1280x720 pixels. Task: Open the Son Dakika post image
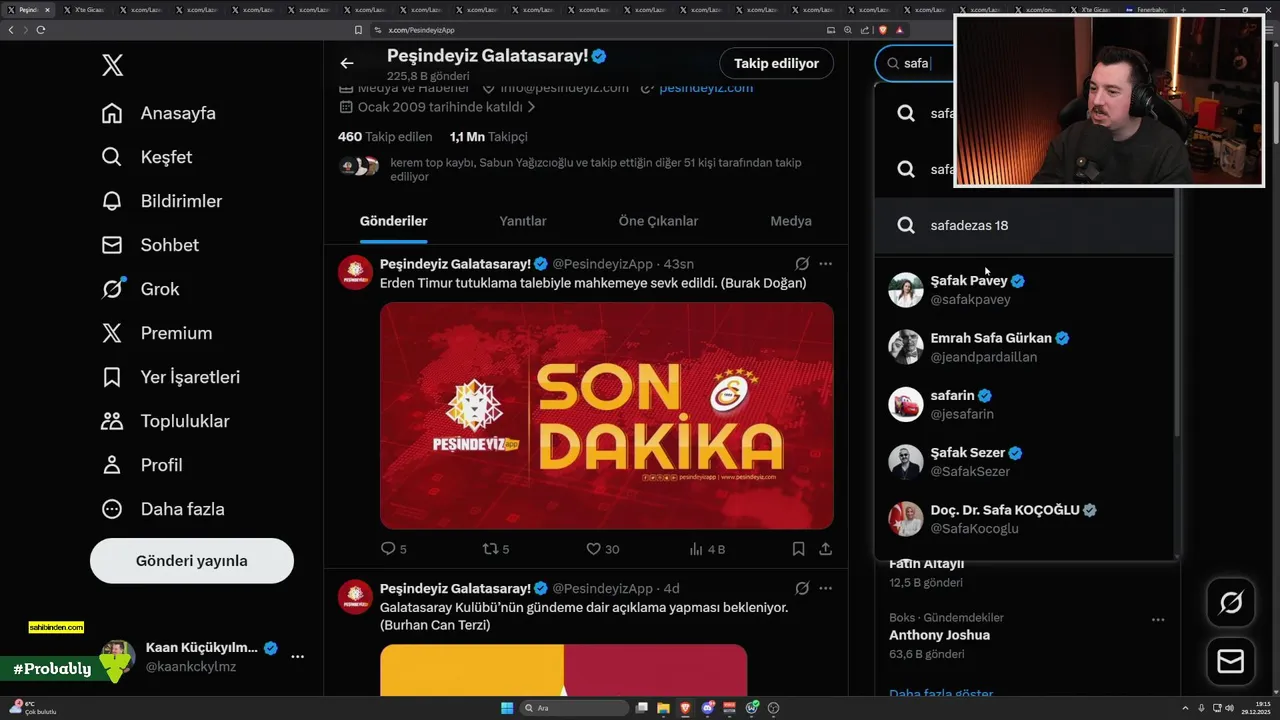pos(607,415)
